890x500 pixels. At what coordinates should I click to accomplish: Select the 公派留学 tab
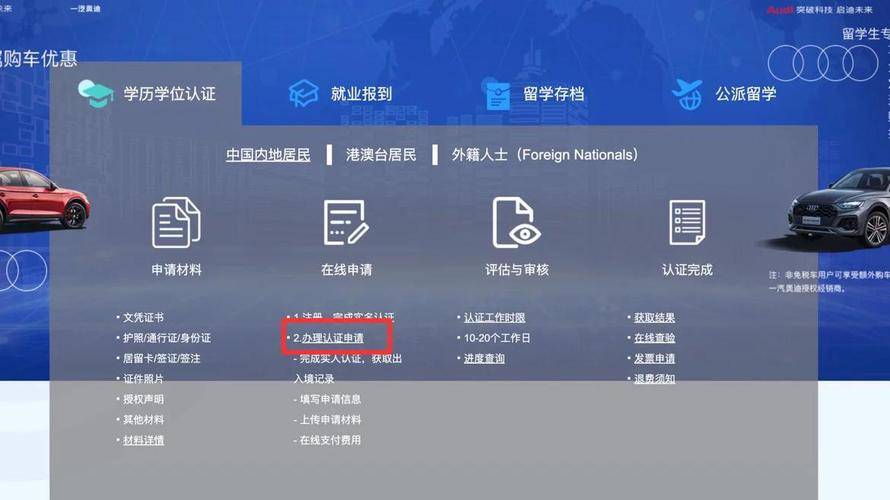pyautogui.click(x=745, y=94)
